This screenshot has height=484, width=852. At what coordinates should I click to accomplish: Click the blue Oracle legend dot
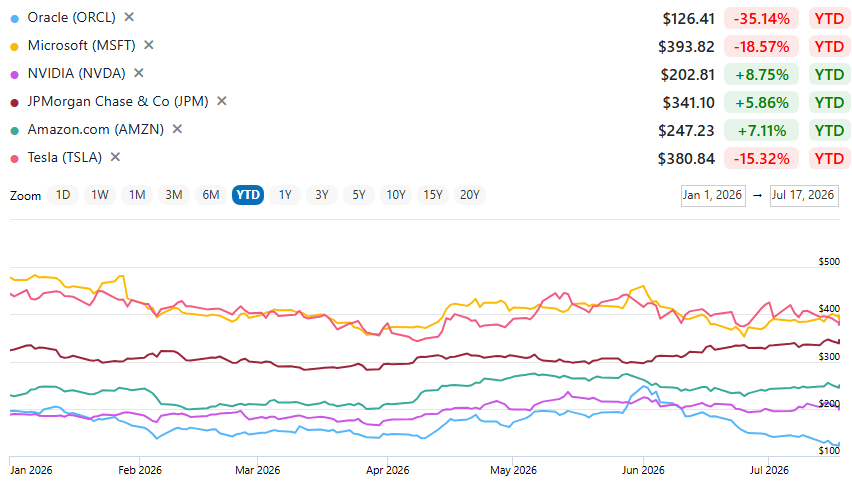pos(15,18)
